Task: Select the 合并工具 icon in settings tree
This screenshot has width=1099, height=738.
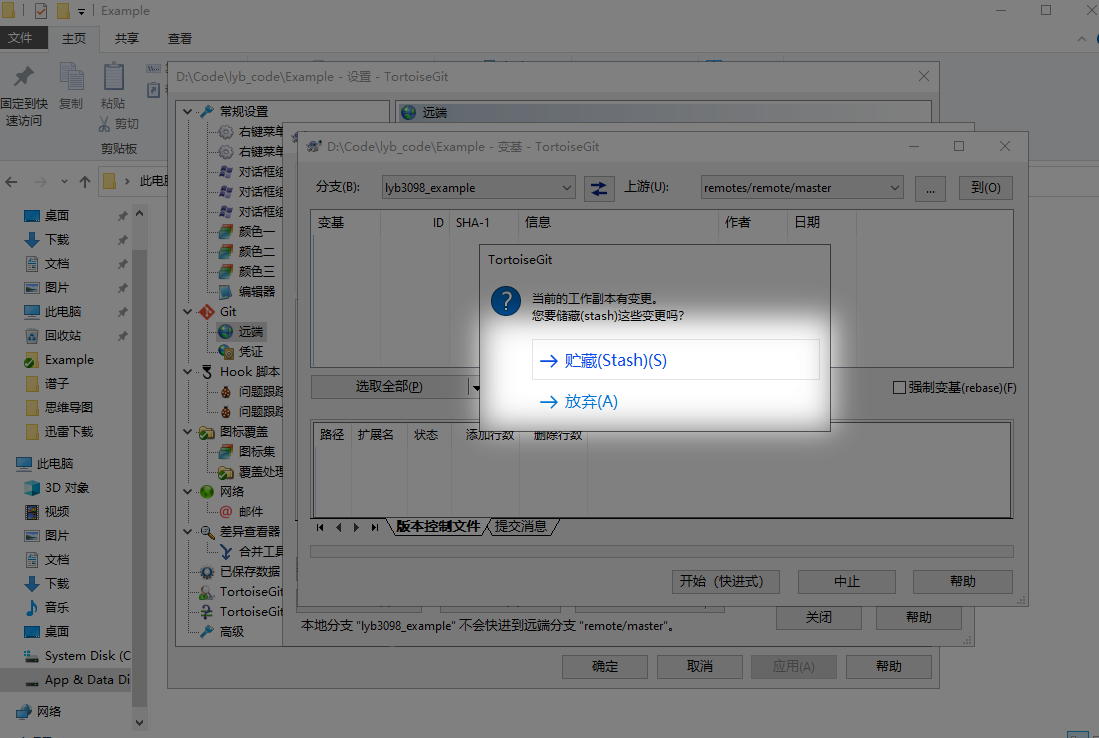Action: pos(226,552)
